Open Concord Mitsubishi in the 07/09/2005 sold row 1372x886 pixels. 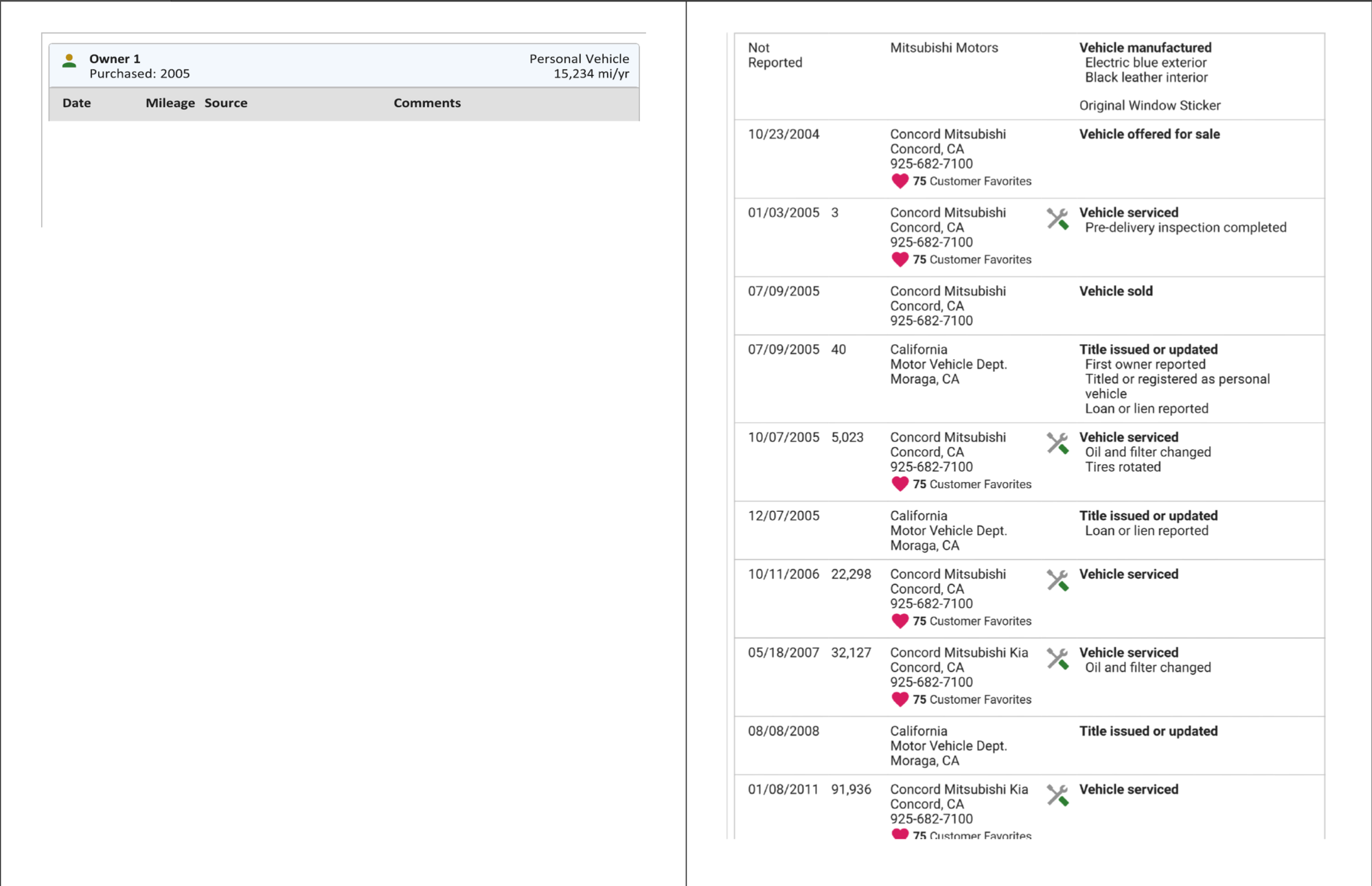click(948, 291)
